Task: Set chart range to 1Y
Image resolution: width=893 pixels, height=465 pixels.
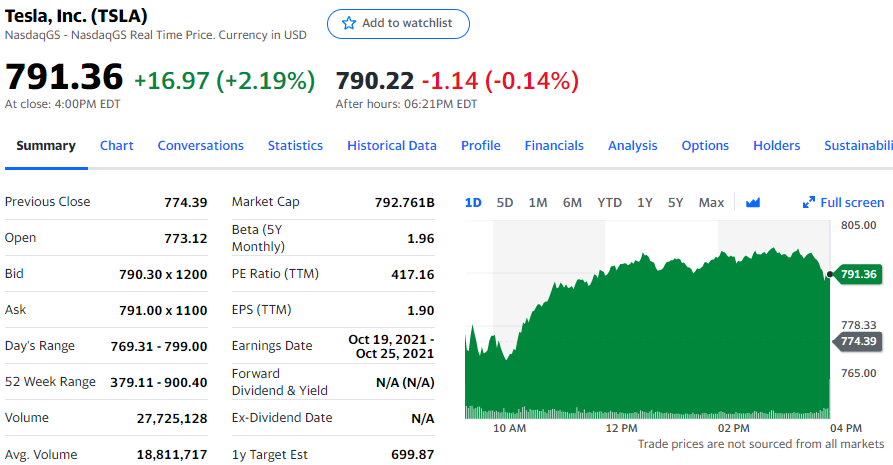Action: 645,202
